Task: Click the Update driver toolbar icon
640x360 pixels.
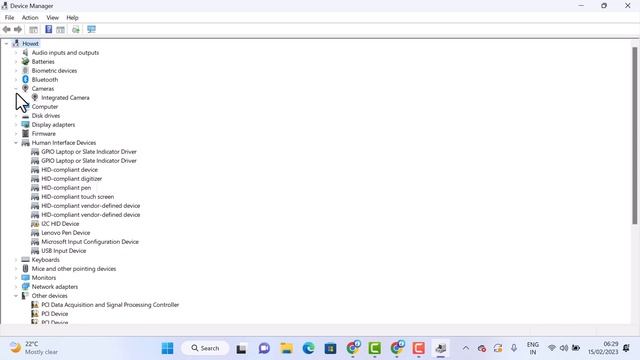Action: tap(76, 29)
